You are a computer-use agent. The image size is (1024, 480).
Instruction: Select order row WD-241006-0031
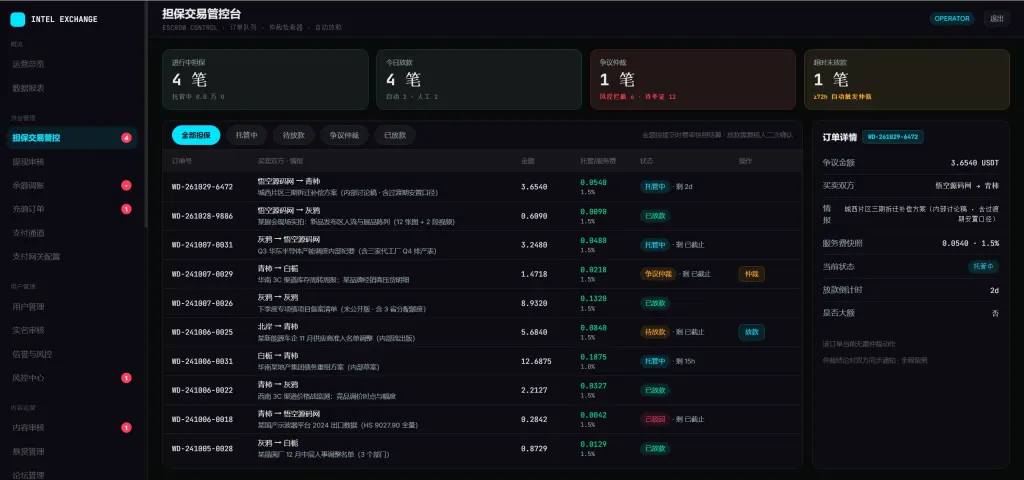coord(482,361)
